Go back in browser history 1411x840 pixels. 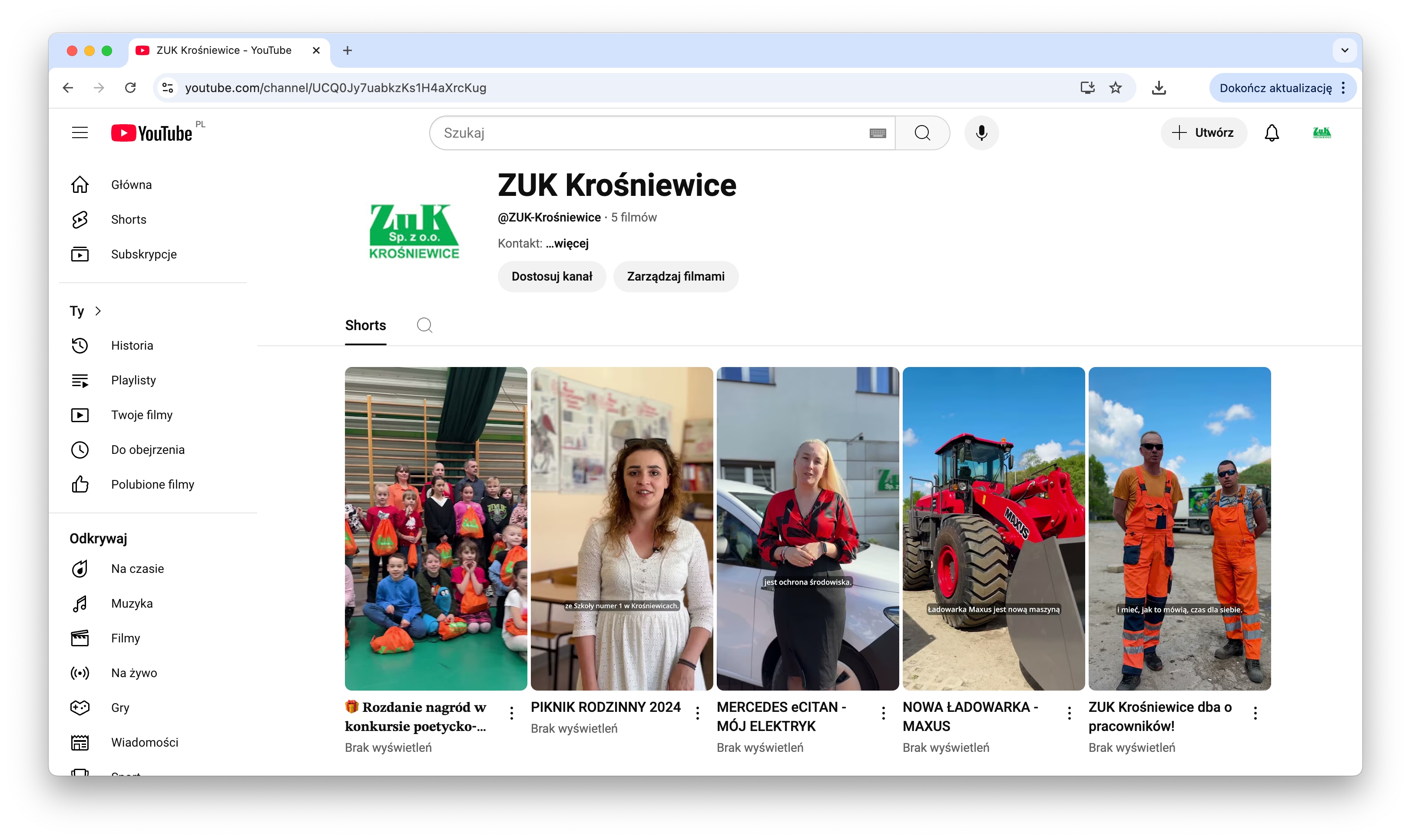click(68, 88)
